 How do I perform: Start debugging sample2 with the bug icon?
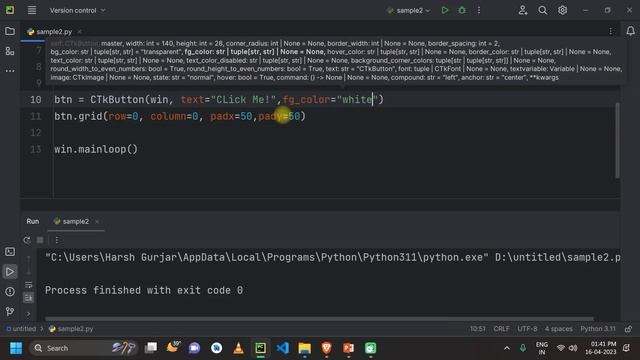462,10
